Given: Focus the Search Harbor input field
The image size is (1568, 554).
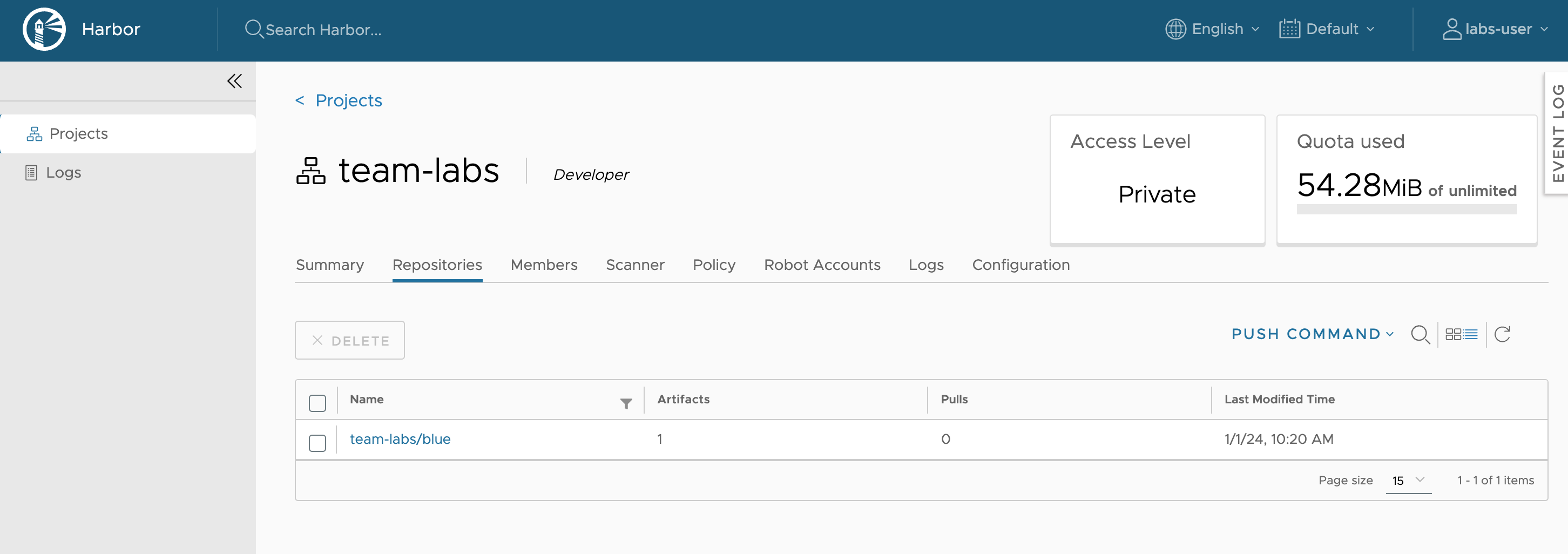Looking at the screenshot, I should tap(323, 30).
